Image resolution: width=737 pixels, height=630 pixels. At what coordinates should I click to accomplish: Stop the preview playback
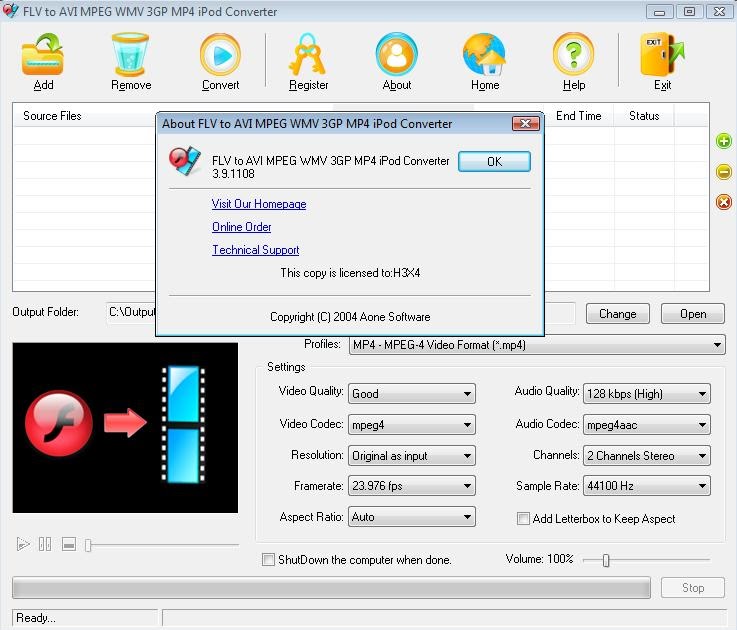(x=69, y=544)
